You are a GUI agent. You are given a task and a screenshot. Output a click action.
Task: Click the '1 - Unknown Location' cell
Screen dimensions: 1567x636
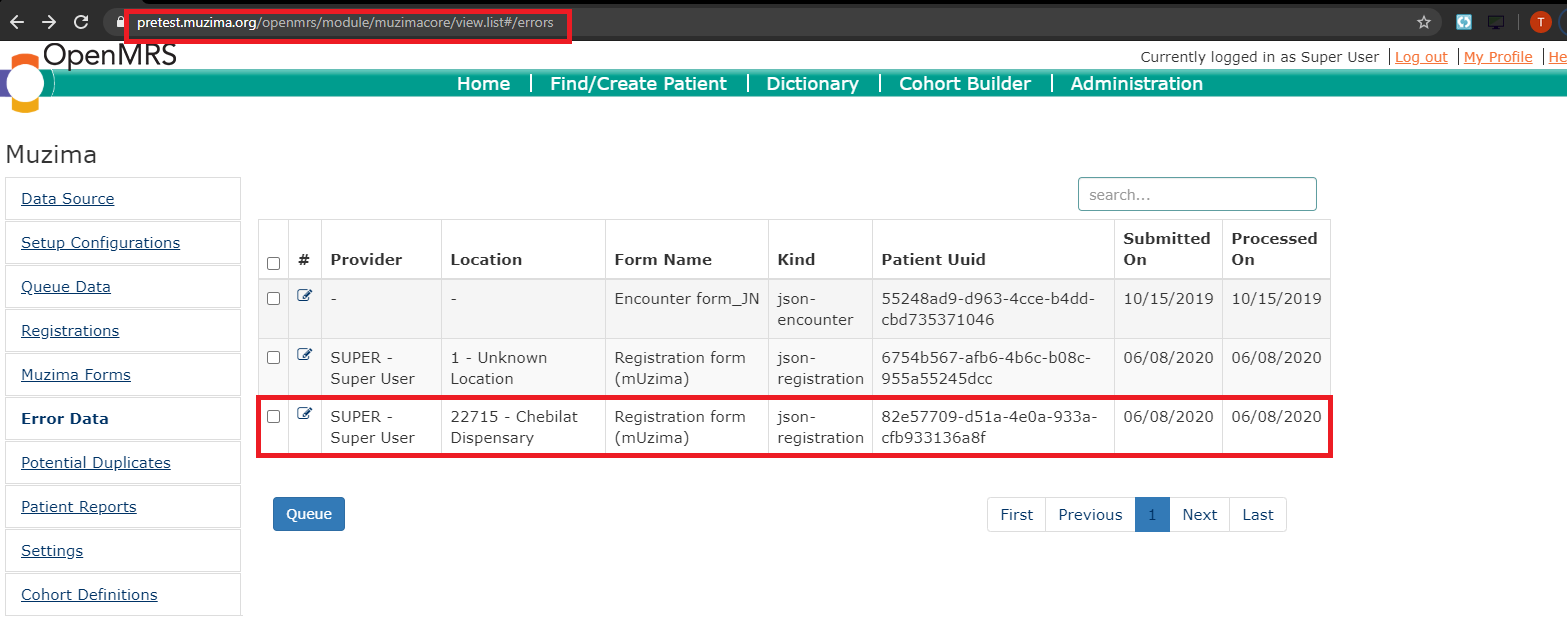pyautogui.click(x=499, y=368)
